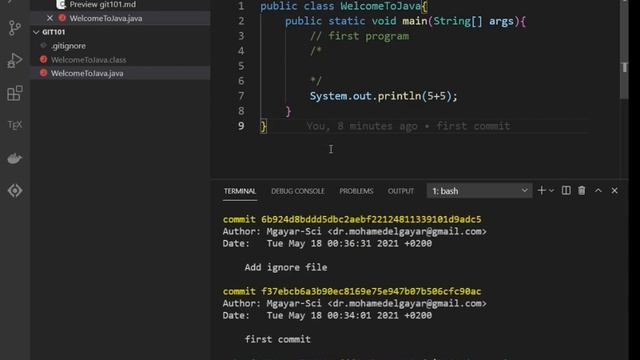Close the WelcomeToJava.java open editor

tap(50, 18)
